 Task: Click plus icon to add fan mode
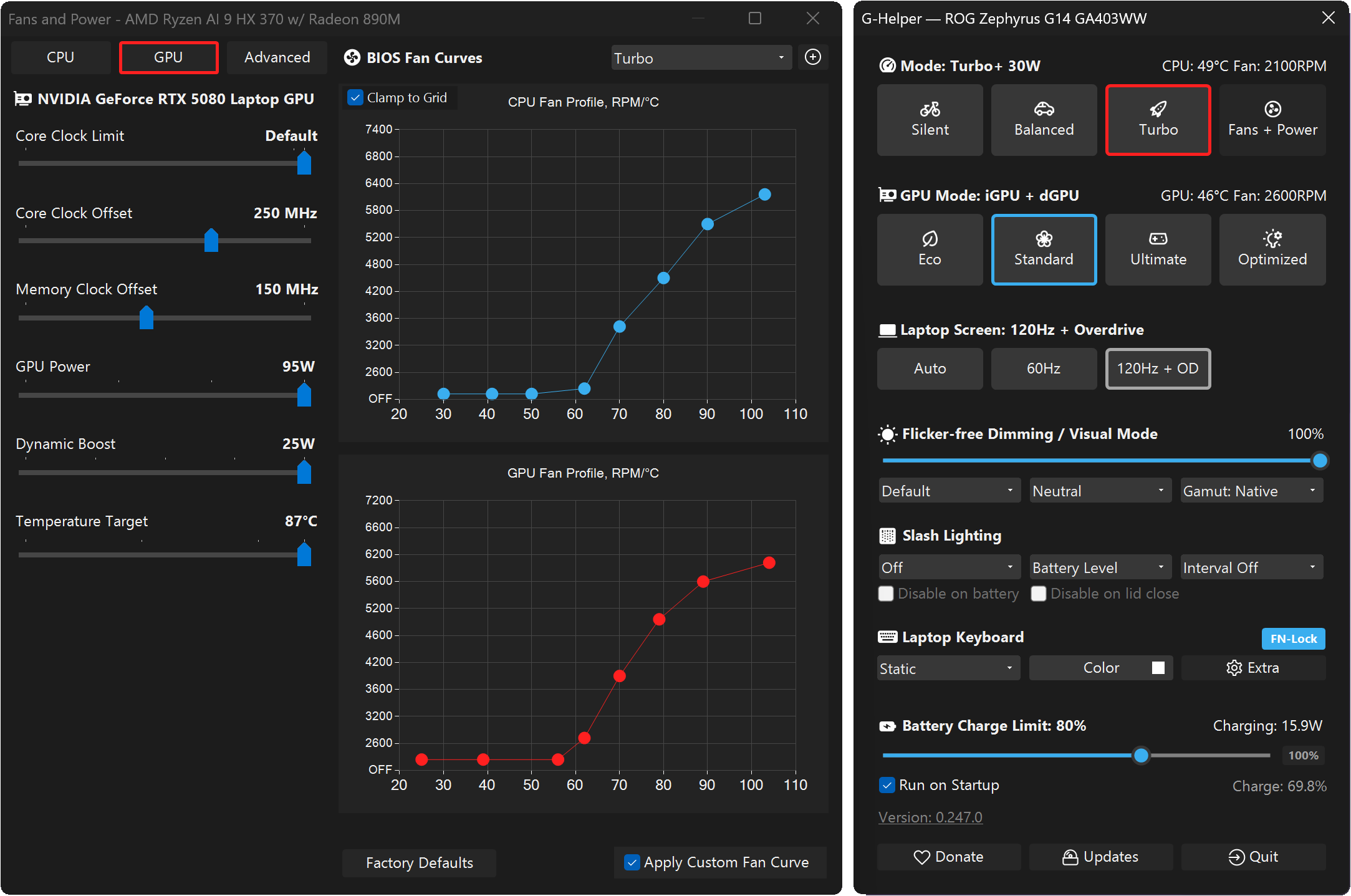point(813,57)
